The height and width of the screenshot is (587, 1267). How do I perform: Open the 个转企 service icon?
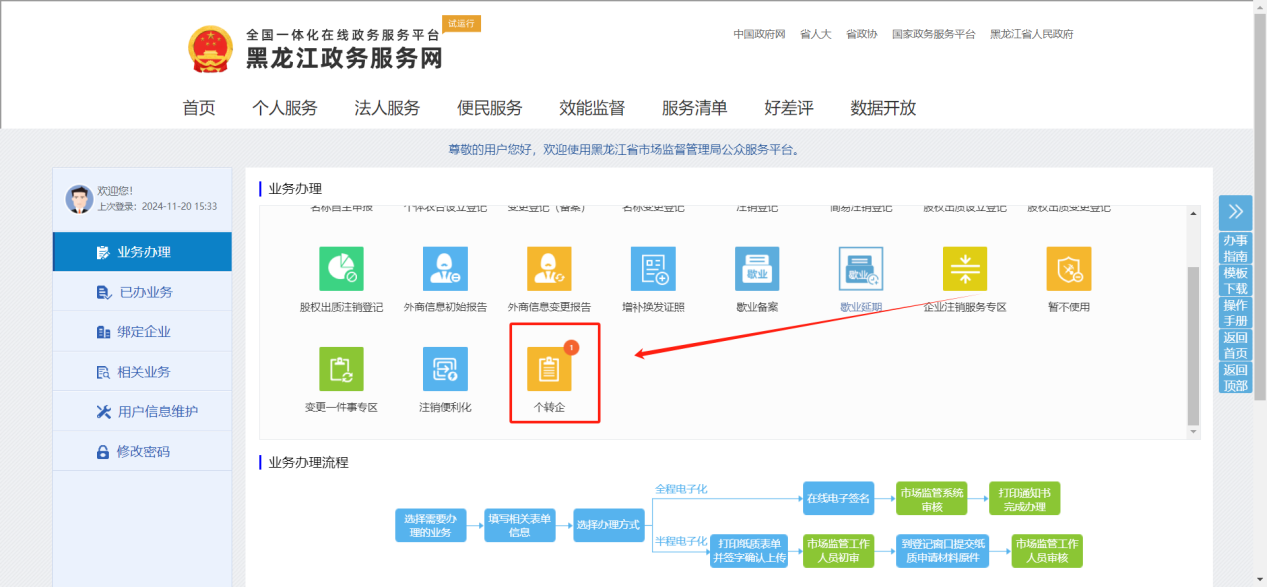coord(549,369)
